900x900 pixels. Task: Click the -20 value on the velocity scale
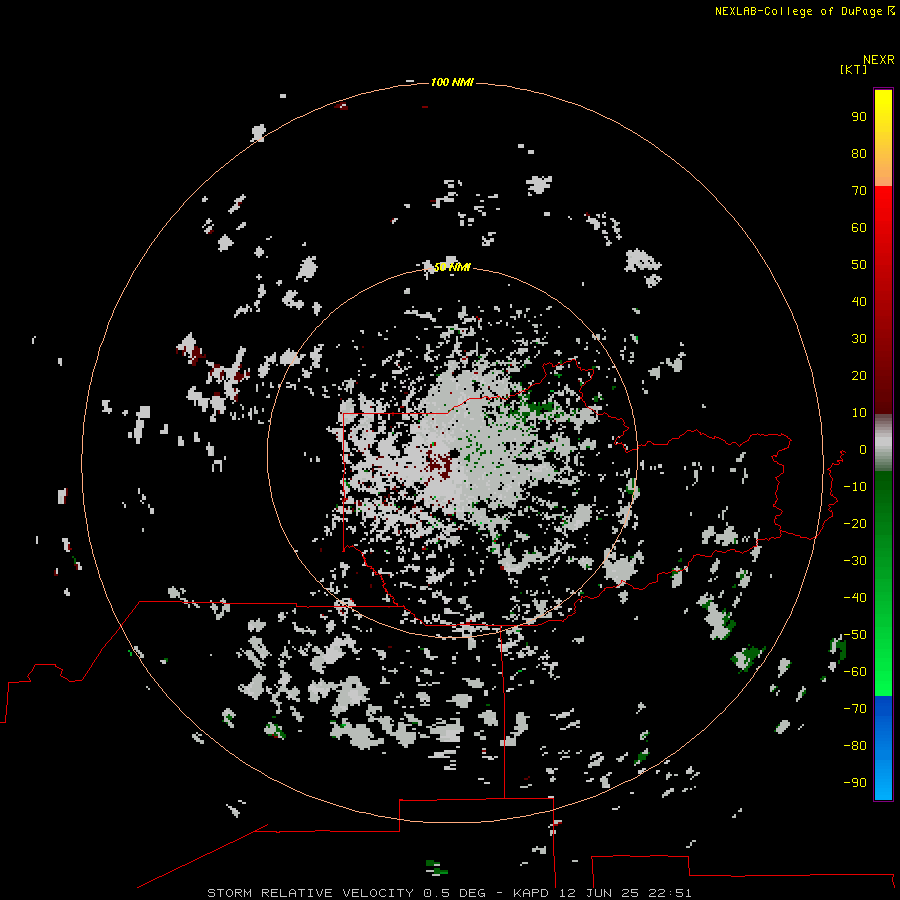(855, 524)
